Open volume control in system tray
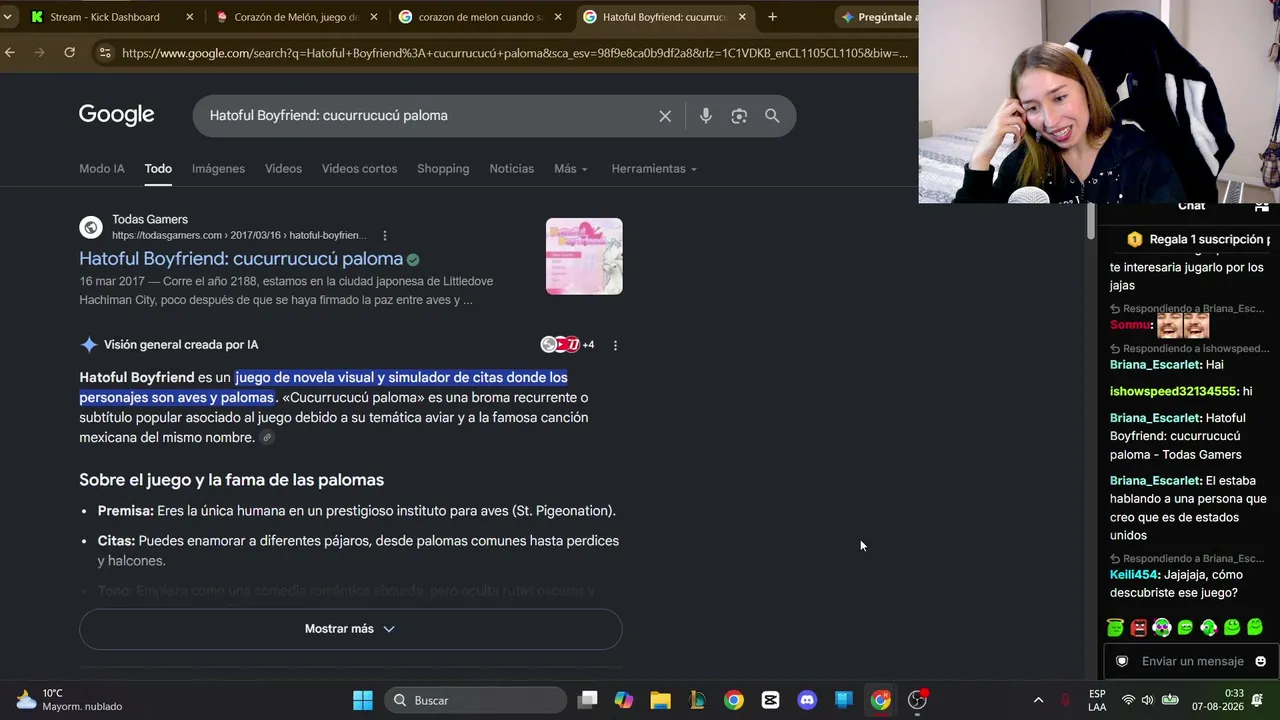1280x720 pixels. coord(1148,700)
